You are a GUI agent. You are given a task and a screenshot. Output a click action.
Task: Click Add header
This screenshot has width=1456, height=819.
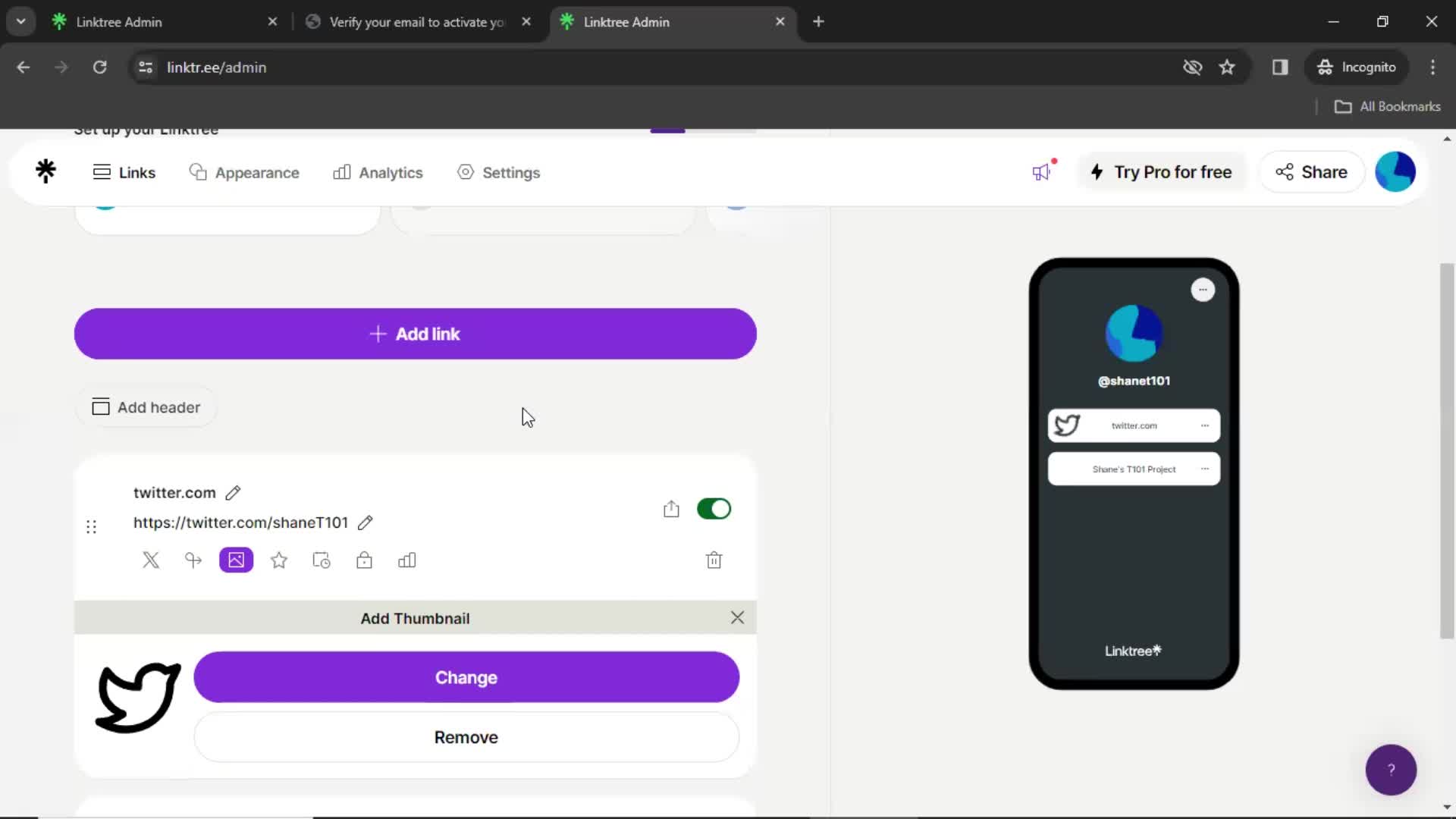(x=146, y=407)
